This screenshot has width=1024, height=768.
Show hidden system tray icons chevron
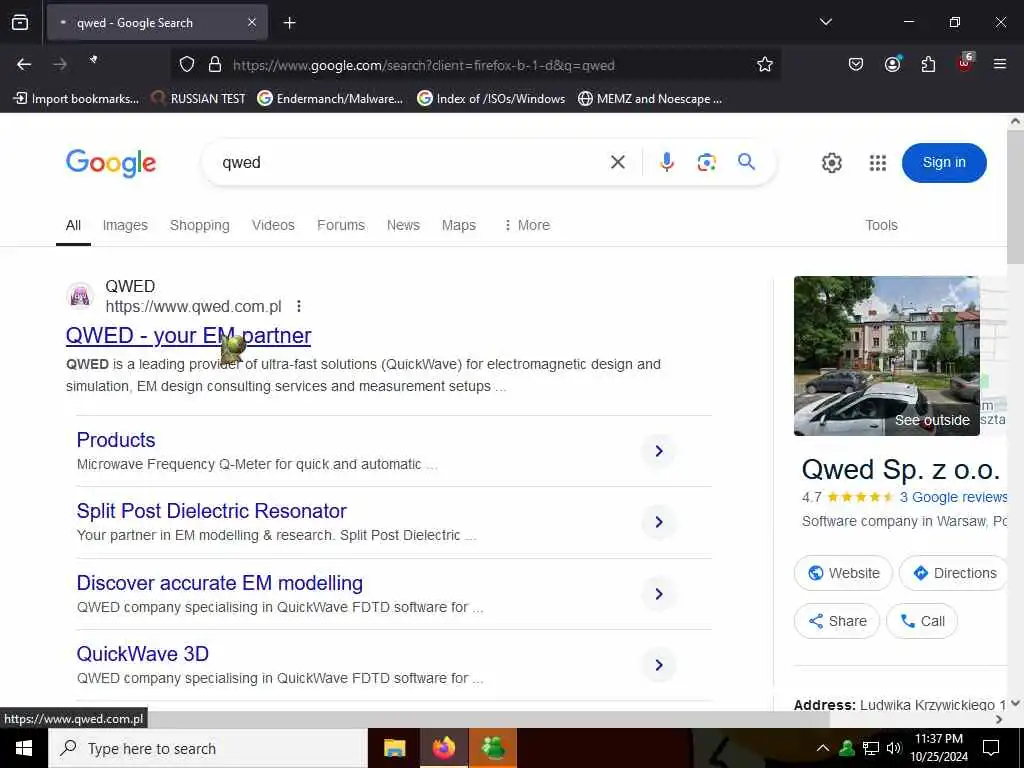click(x=823, y=748)
